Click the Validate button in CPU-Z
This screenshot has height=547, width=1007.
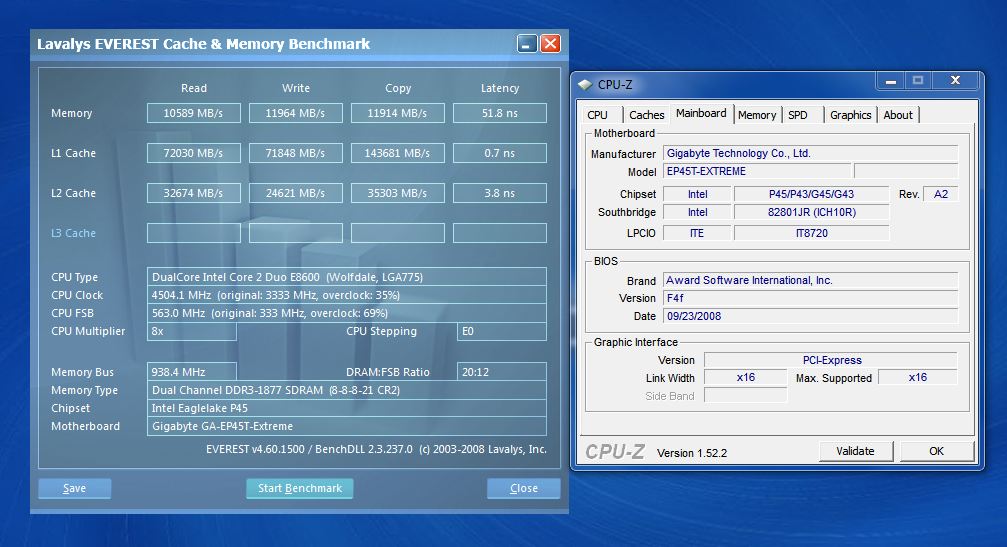point(855,451)
